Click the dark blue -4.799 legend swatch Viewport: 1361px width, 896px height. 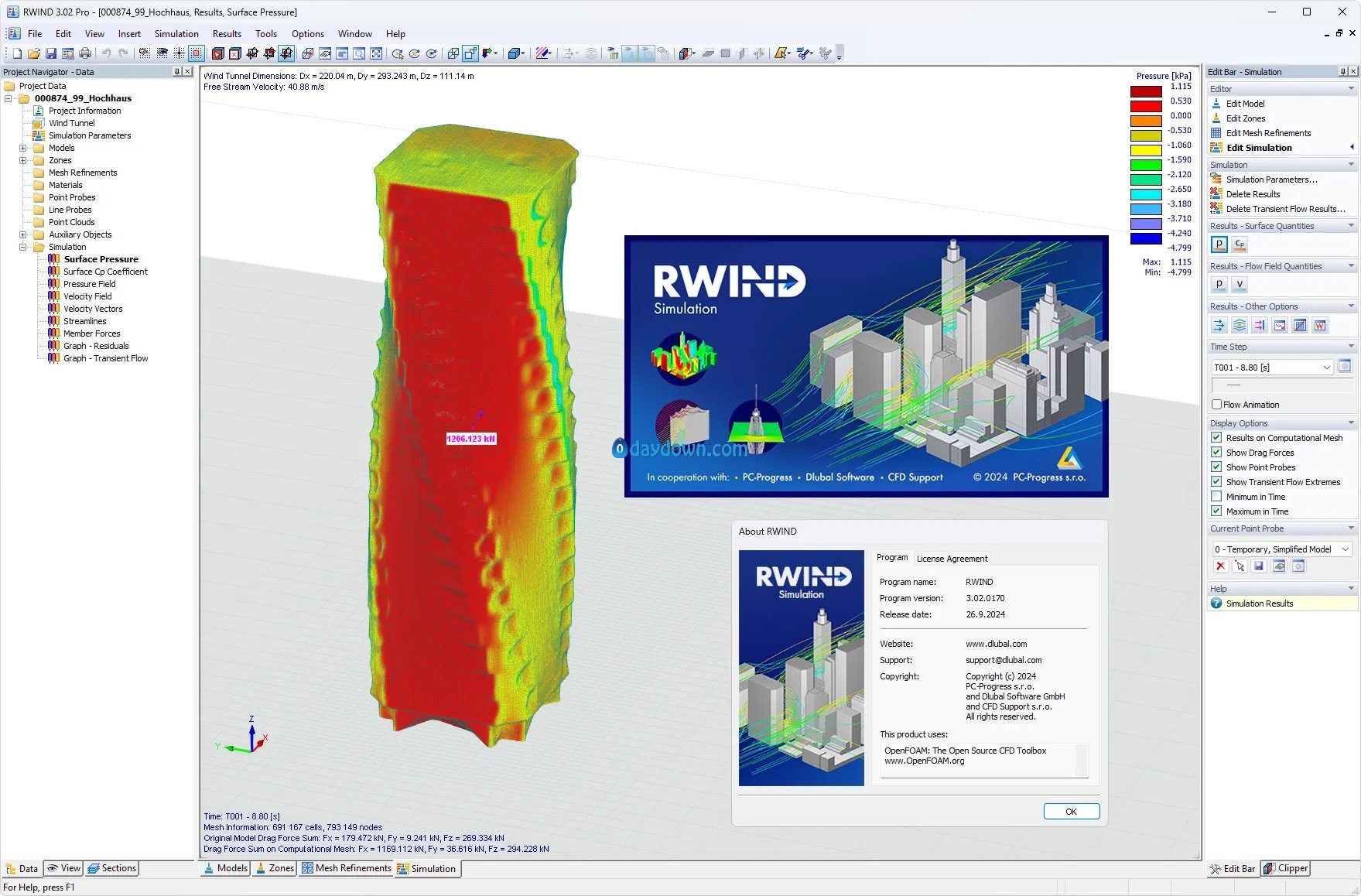click(x=1146, y=238)
